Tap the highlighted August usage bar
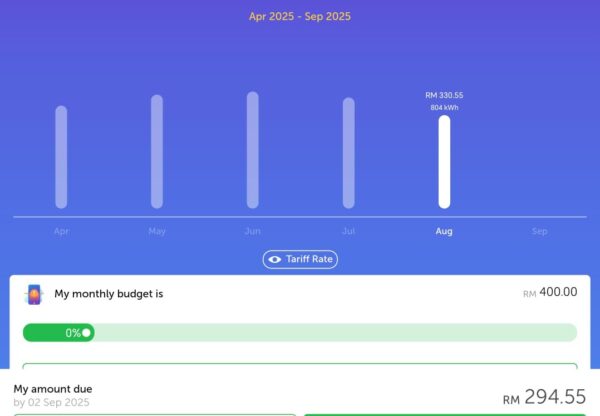Screen dimensions: 600x416 (444, 162)
